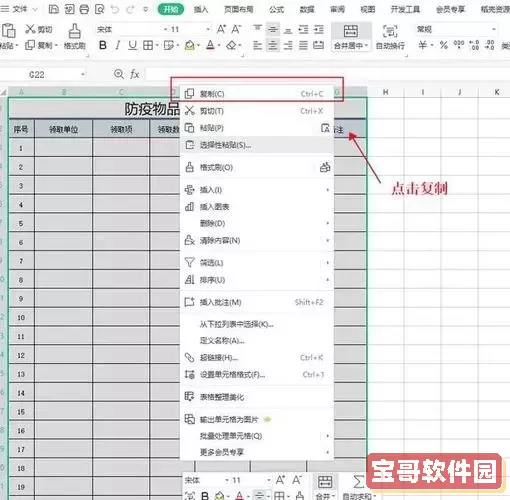This screenshot has height=500, width=510.
Task: Open the font color dropdown arrow
Action: click(x=219, y=45)
